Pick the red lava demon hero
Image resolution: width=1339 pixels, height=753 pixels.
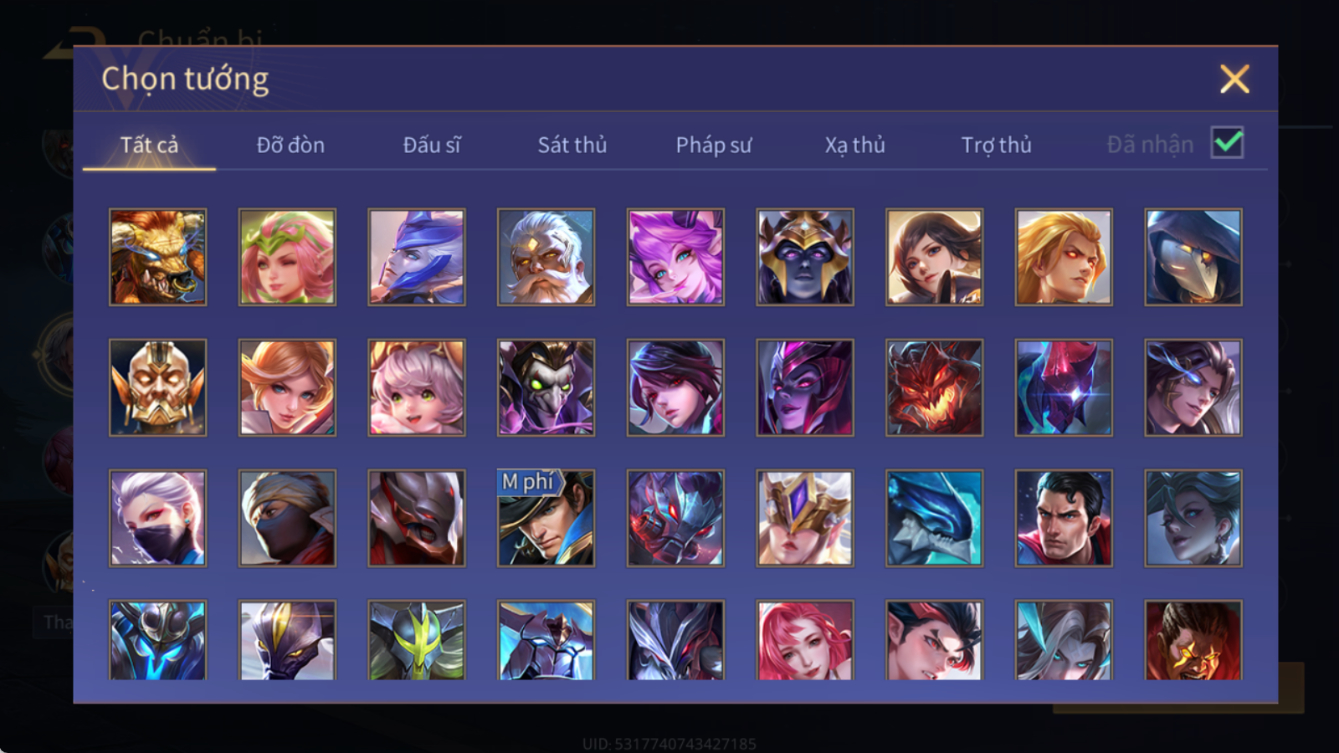[935, 388]
